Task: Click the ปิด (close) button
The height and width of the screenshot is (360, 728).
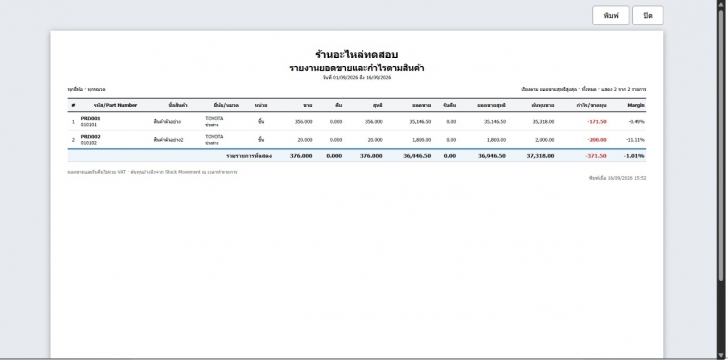Action: [x=648, y=15]
